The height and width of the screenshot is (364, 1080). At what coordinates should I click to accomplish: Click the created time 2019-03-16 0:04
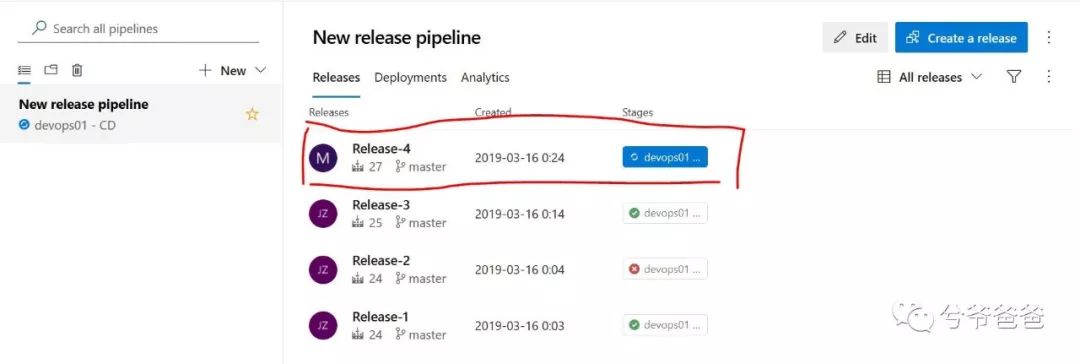[519, 270]
